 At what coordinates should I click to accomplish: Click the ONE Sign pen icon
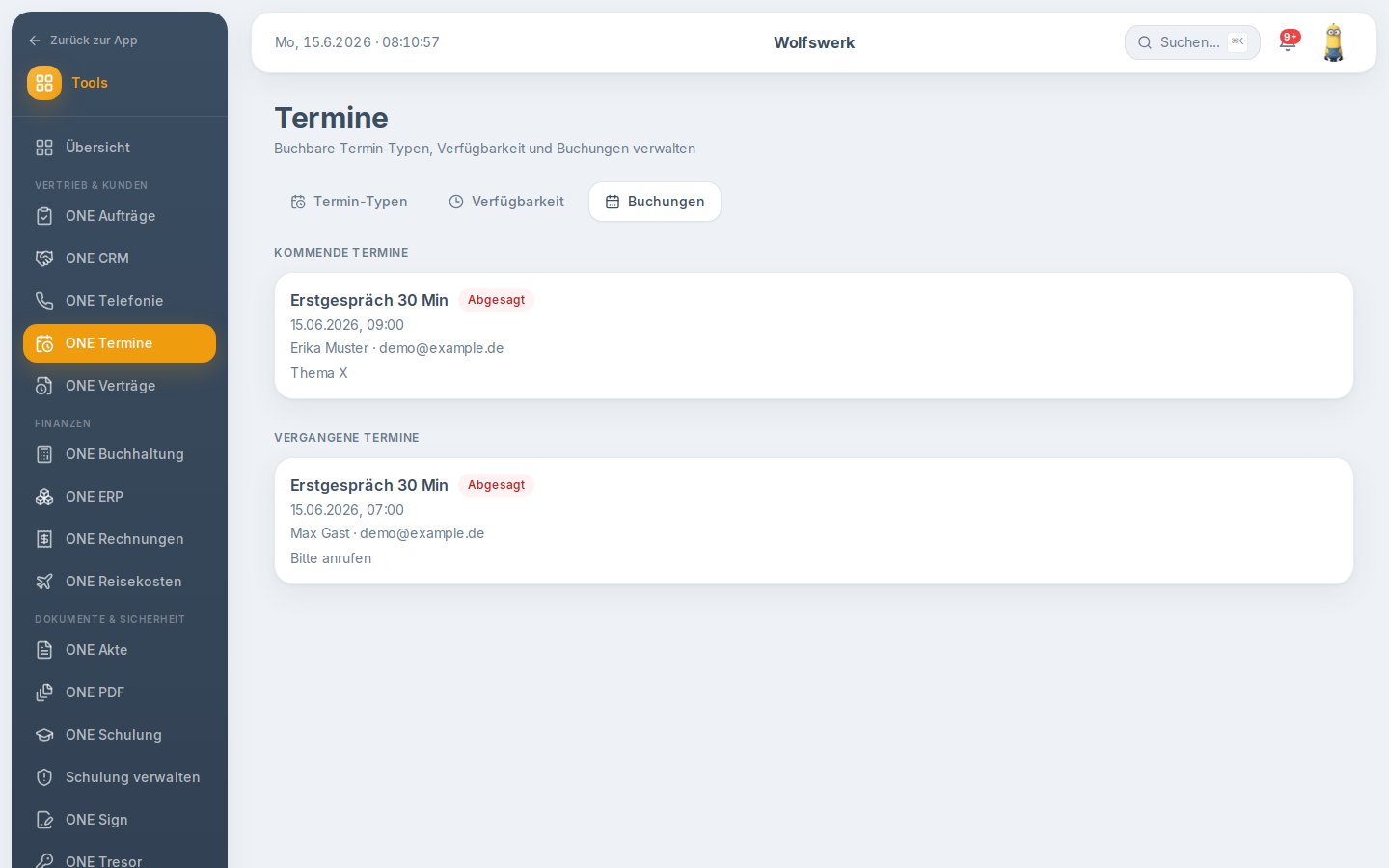[x=44, y=820]
